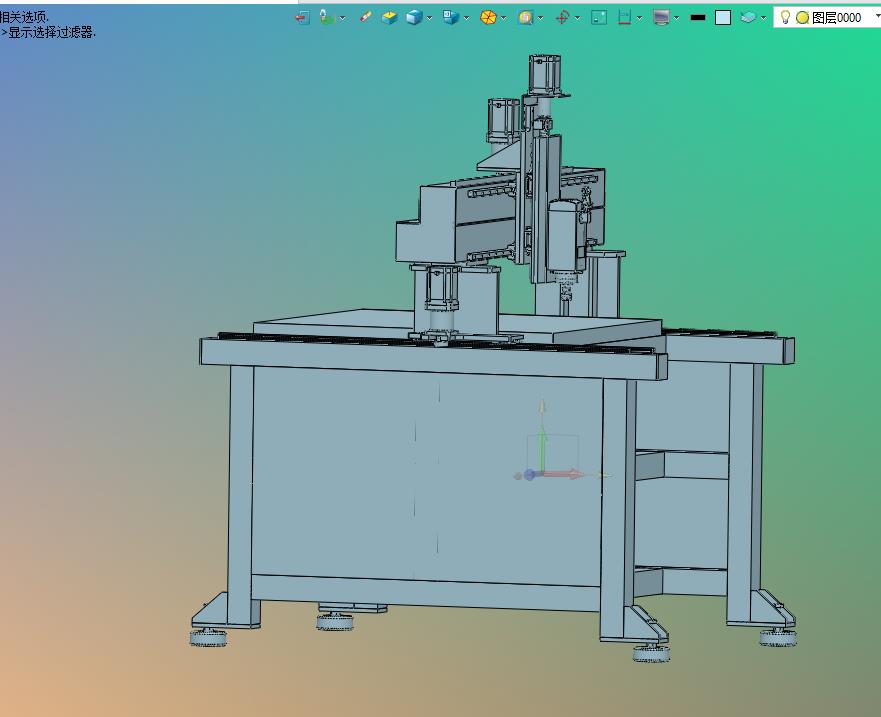Open the monitor display dropdown arrow
881x717 pixels.
click(x=676, y=18)
